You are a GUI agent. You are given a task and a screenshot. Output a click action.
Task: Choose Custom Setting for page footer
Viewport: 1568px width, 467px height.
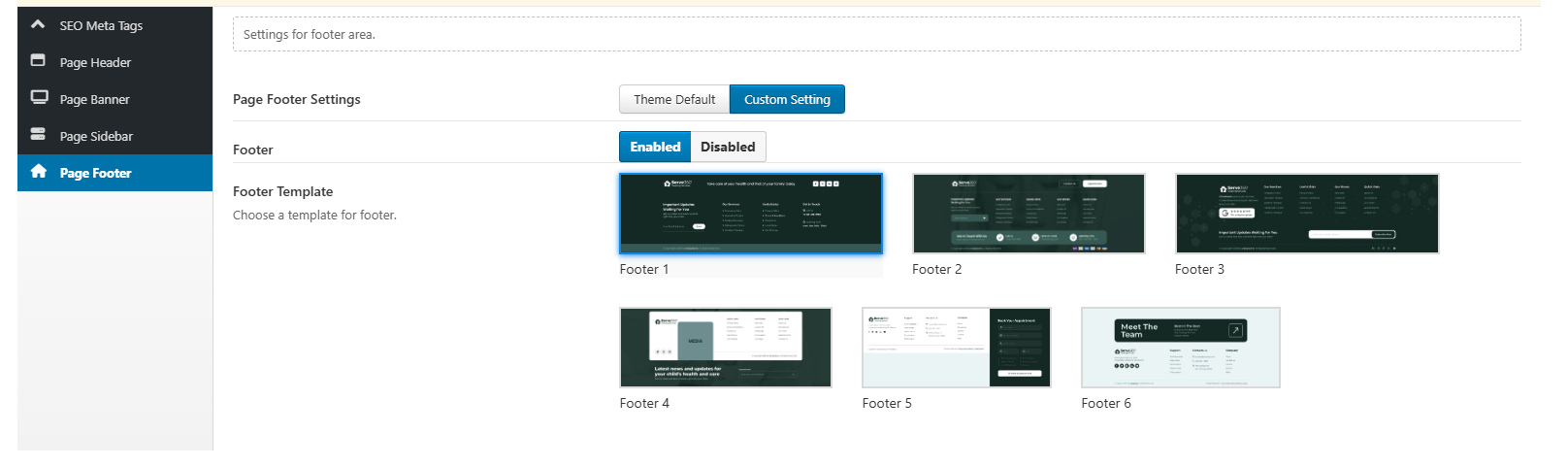tap(787, 99)
